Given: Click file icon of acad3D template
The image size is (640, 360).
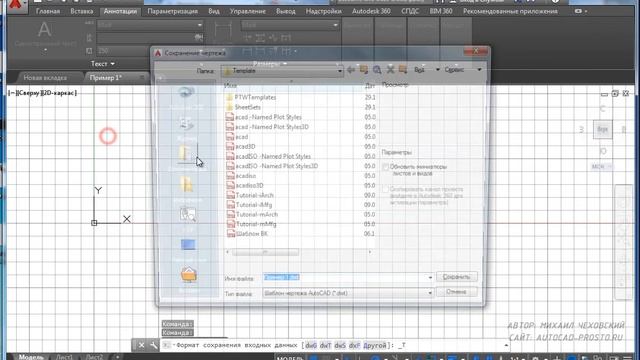Looking at the screenshot, I should [x=230, y=147].
